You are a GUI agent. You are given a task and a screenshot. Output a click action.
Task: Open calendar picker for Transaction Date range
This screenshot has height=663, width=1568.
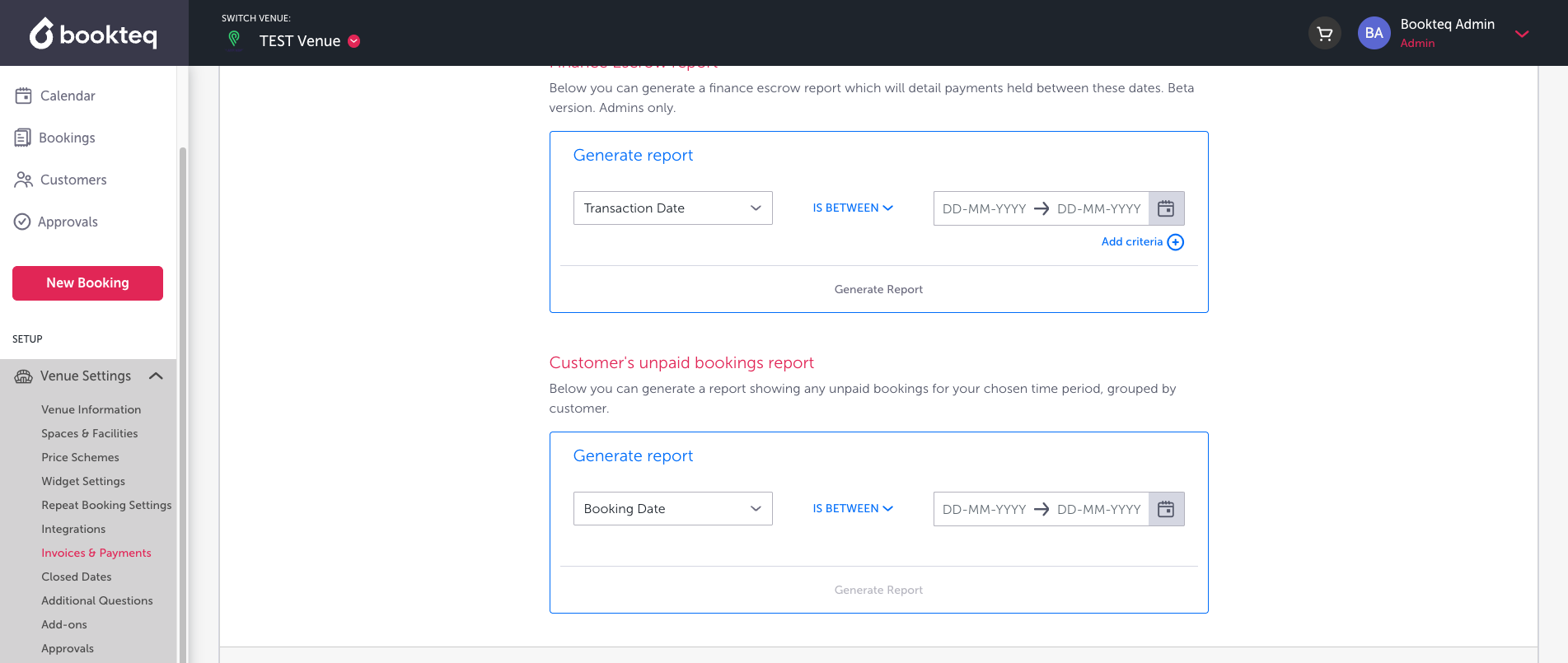[1166, 208]
